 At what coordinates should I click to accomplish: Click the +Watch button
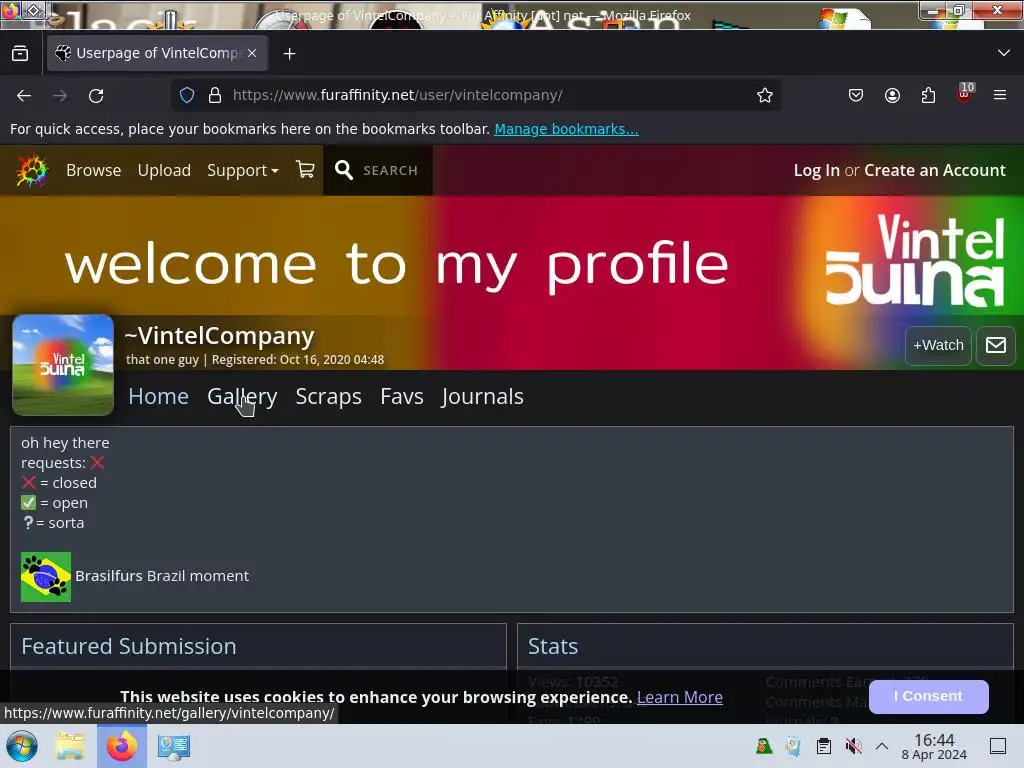tap(938, 345)
